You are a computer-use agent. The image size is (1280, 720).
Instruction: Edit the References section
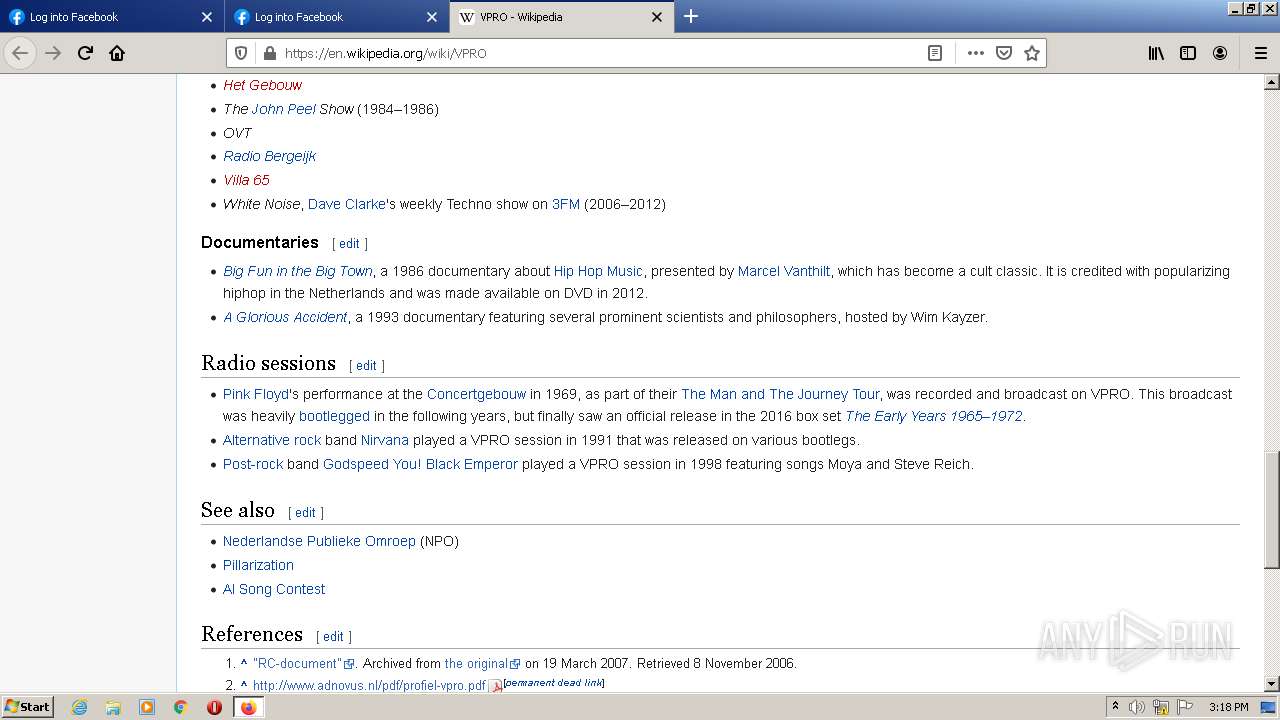(333, 637)
